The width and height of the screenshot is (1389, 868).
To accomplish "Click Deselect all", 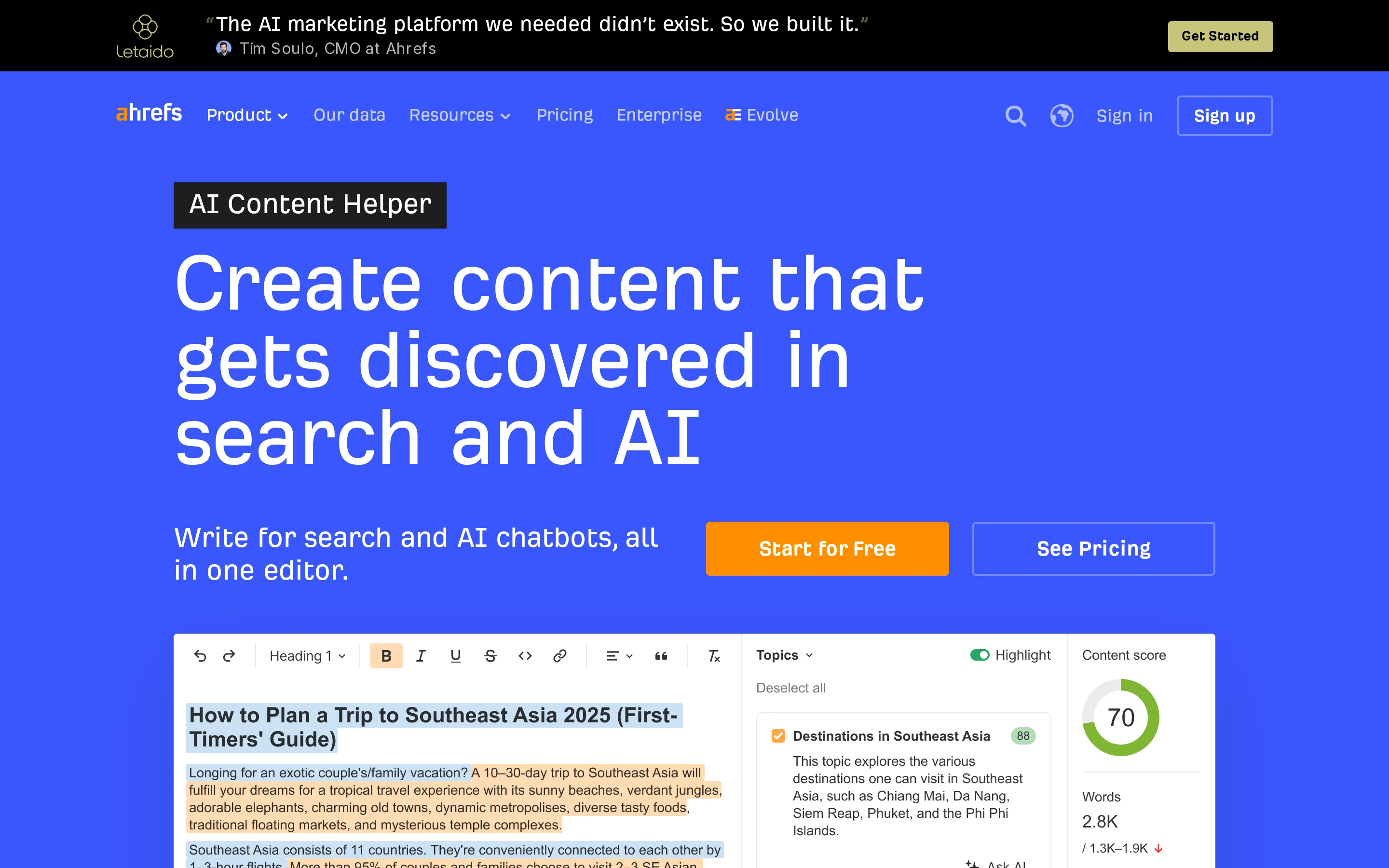I will click(x=790, y=688).
